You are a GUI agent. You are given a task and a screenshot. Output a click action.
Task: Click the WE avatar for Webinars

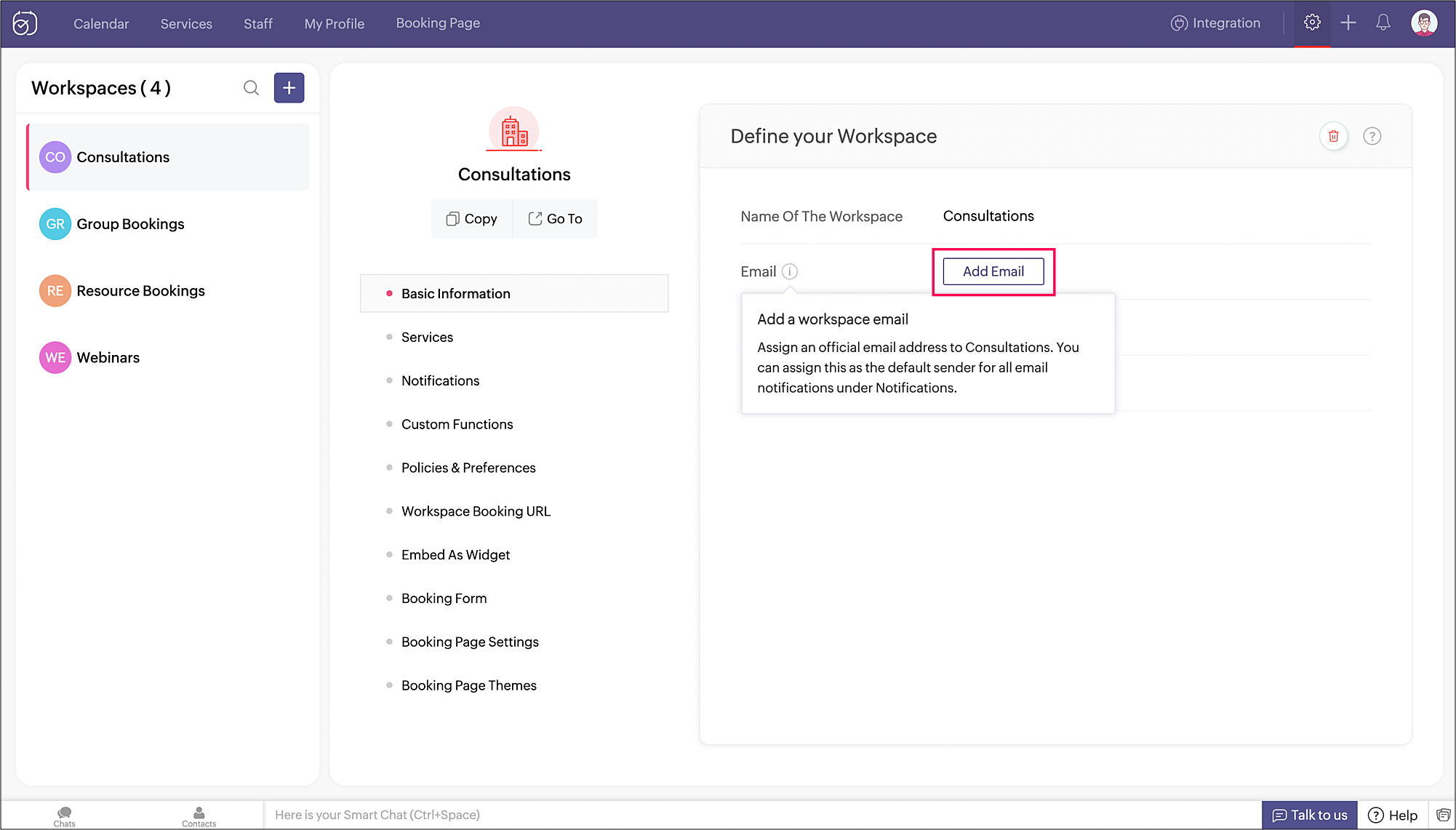[55, 357]
